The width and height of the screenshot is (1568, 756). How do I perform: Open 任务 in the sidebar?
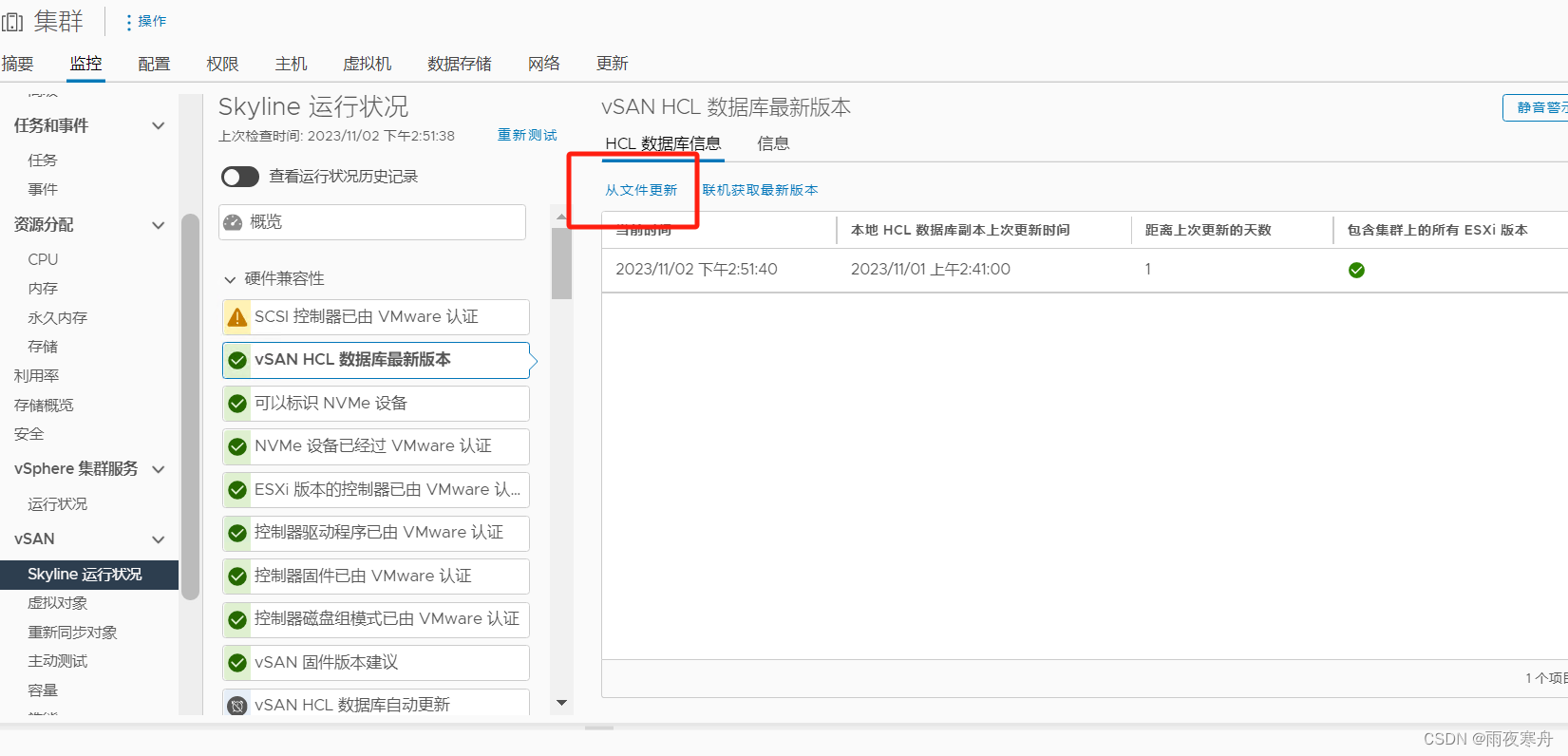(x=43, y=161)
